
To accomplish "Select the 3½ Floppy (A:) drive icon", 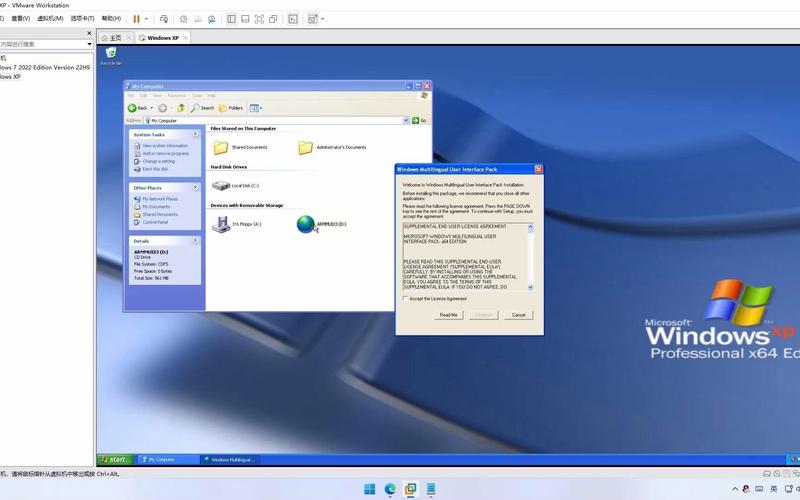I will (221, 224).
